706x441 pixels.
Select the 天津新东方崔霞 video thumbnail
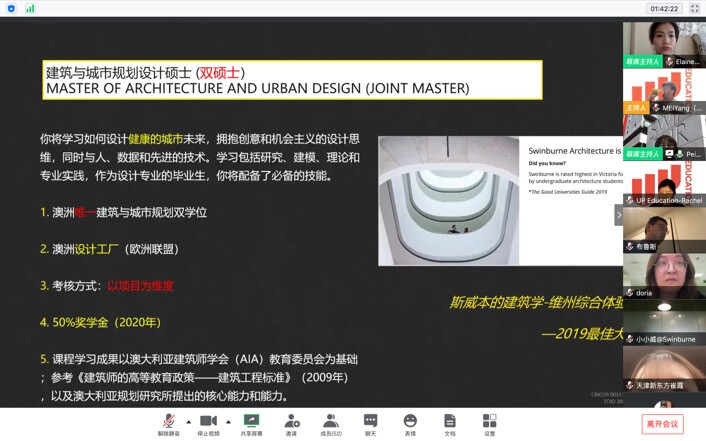pyautogui.click(x=664, y=368)
